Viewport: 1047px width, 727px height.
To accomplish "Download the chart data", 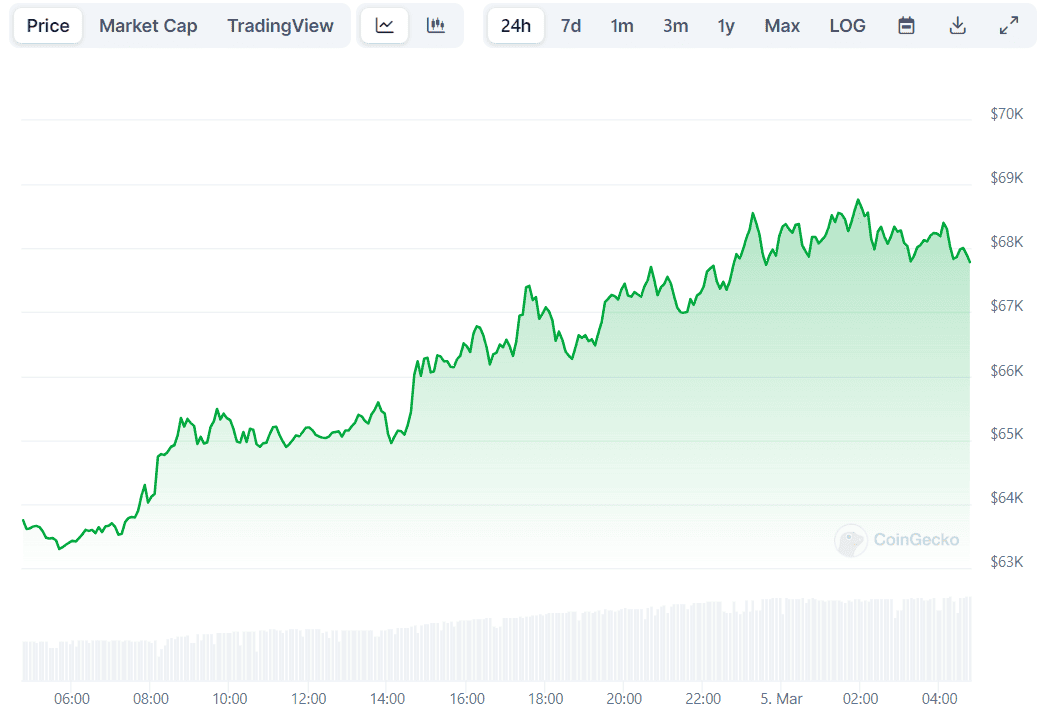I will coord(957,25).
